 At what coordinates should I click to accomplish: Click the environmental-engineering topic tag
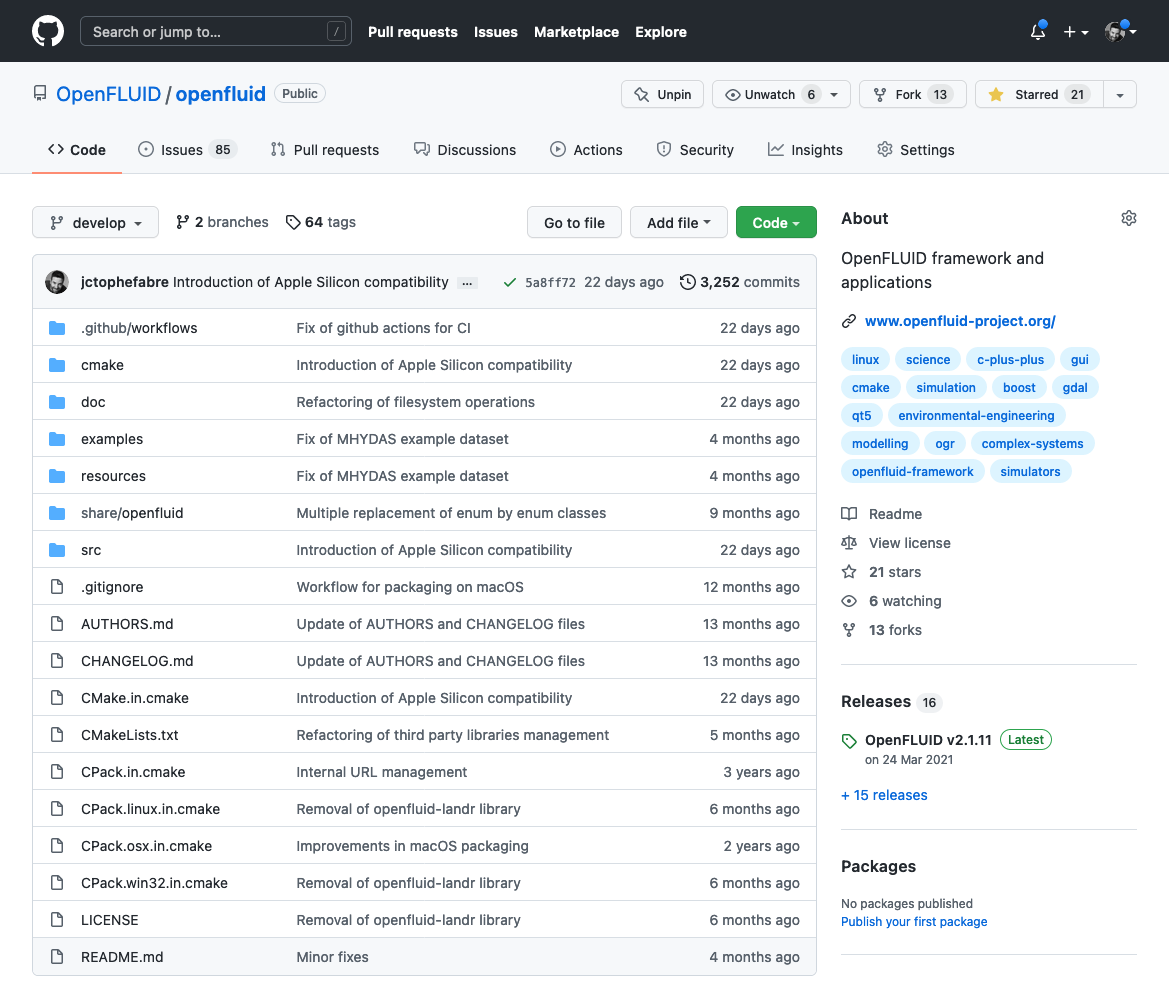click(976, 415)
